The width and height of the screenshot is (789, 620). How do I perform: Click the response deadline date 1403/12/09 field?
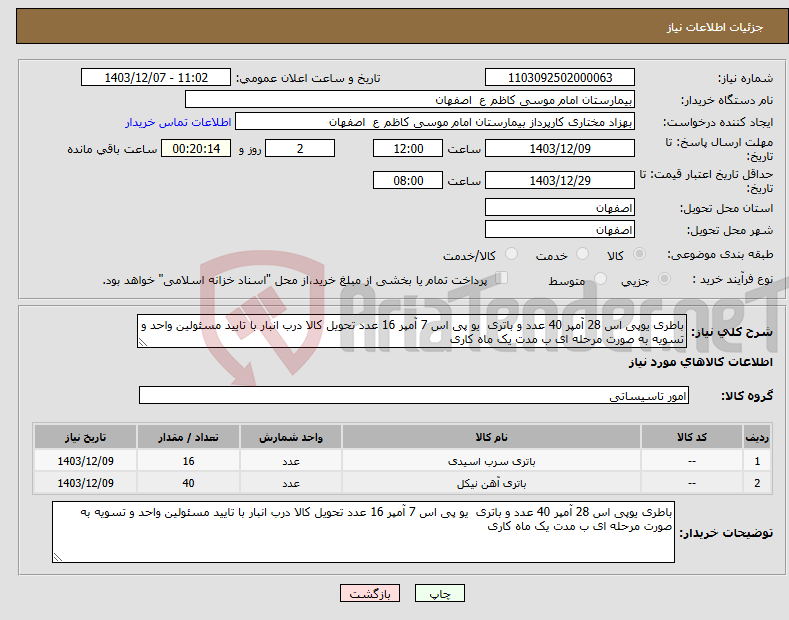pos(560,148)
